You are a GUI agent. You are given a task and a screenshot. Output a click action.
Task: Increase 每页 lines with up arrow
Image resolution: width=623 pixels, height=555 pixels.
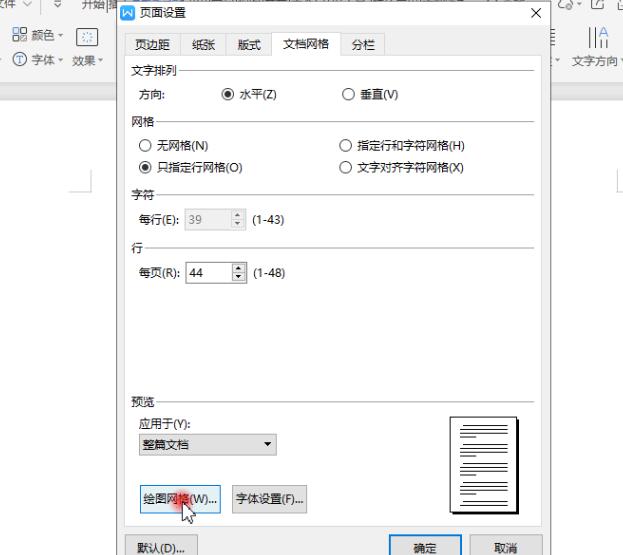(x=238, y=269)
